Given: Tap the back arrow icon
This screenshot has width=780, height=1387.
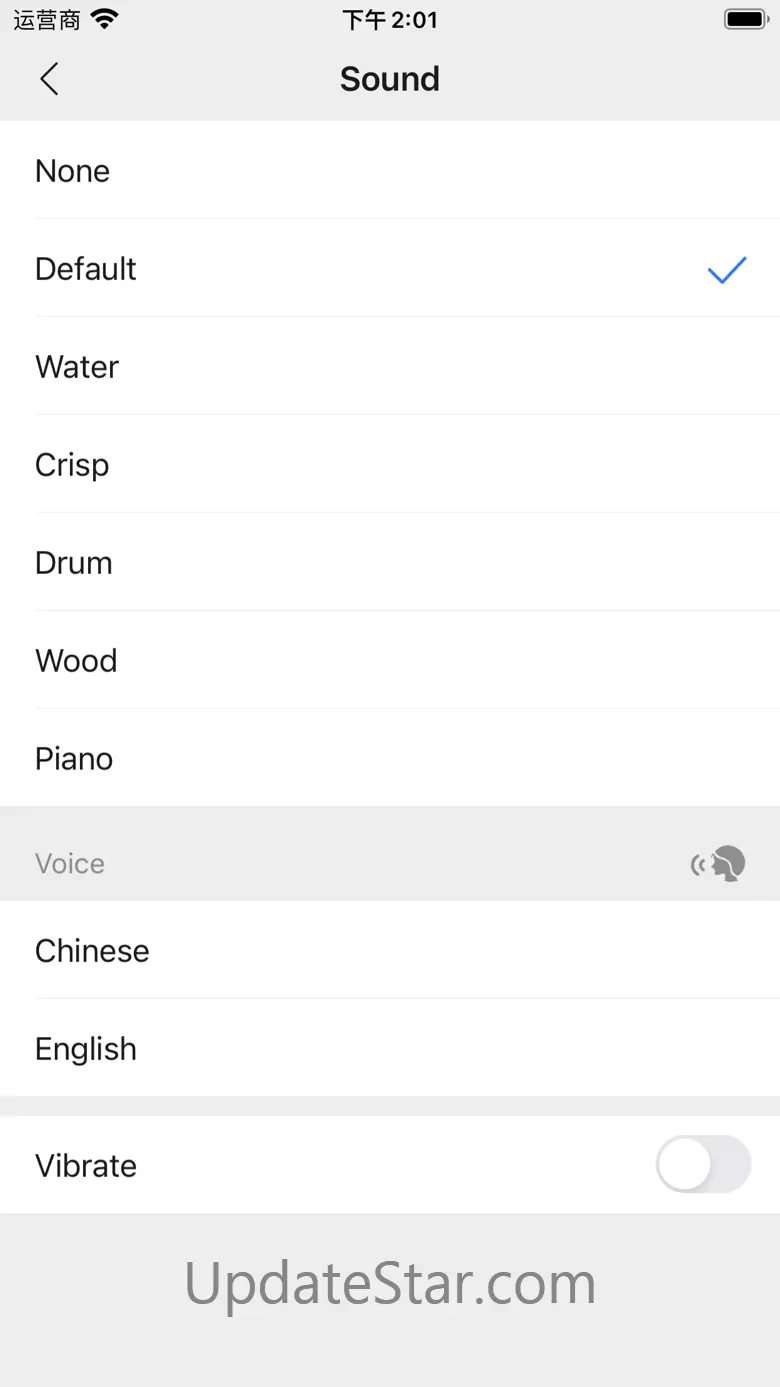Looking at the screenshot, I should pos(49,79).
